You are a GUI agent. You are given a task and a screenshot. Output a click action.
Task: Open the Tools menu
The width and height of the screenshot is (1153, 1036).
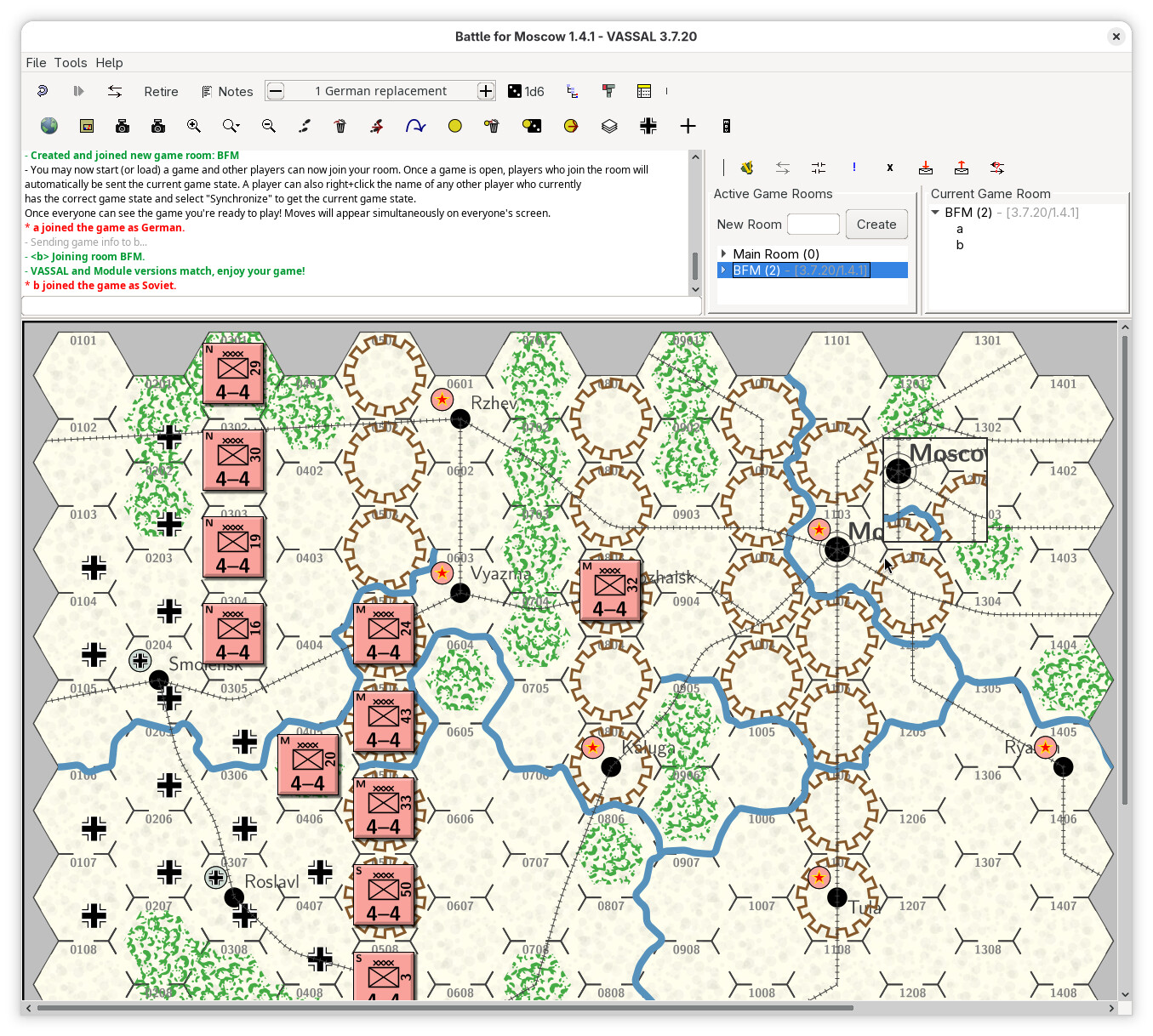71,62
